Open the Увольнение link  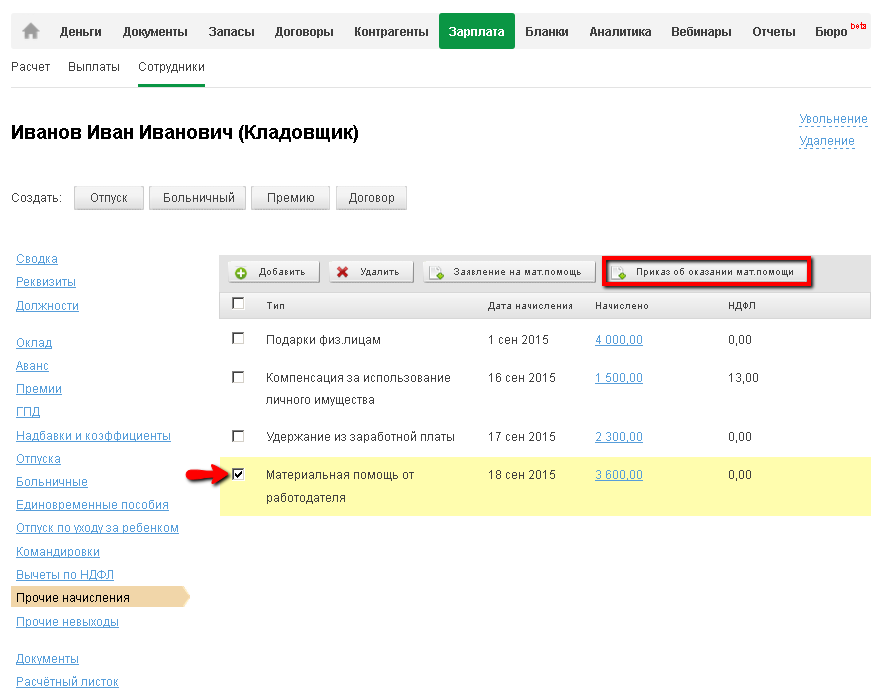(x=832, y=119)
